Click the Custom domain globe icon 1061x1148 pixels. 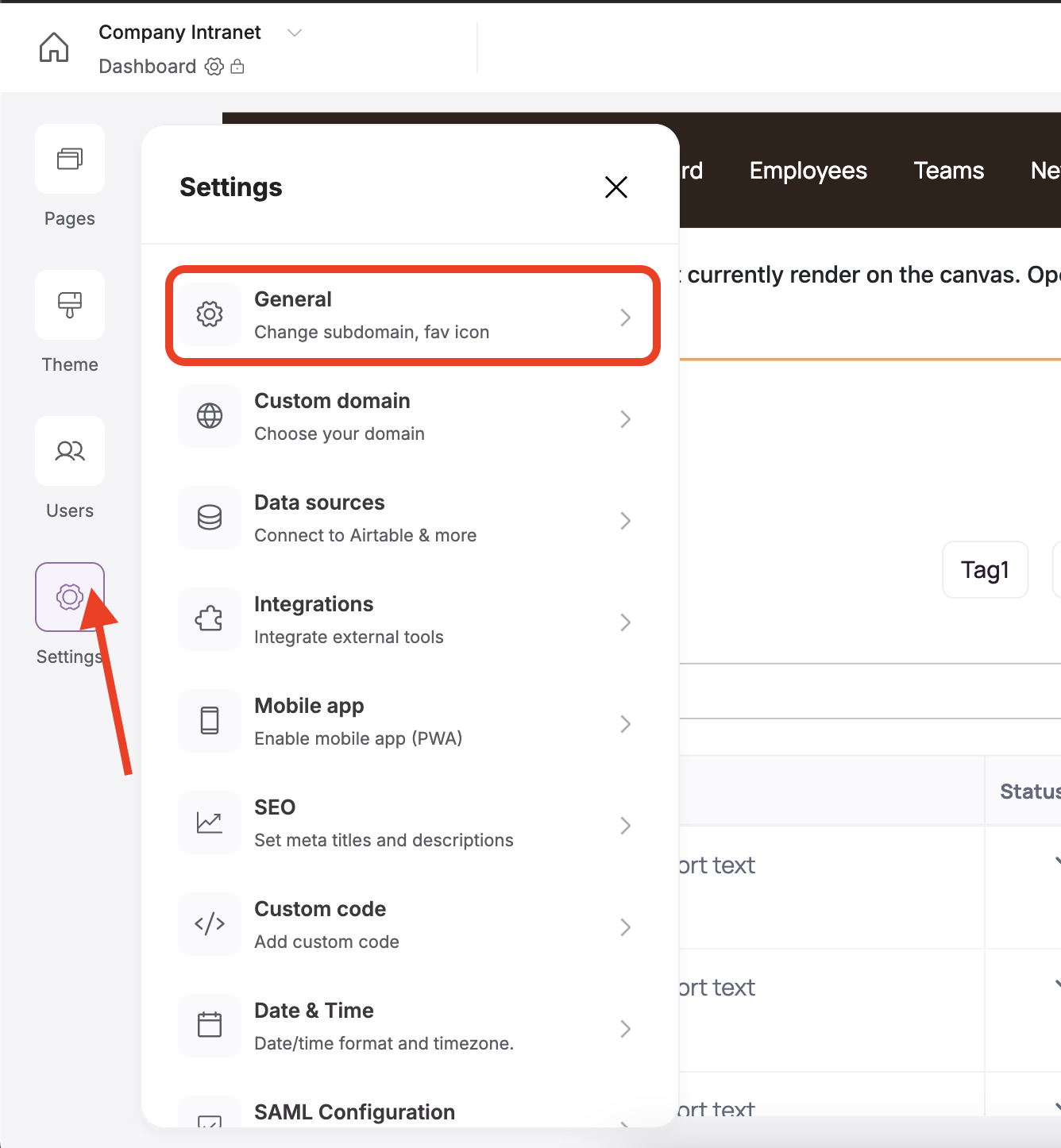click(210, 416)
